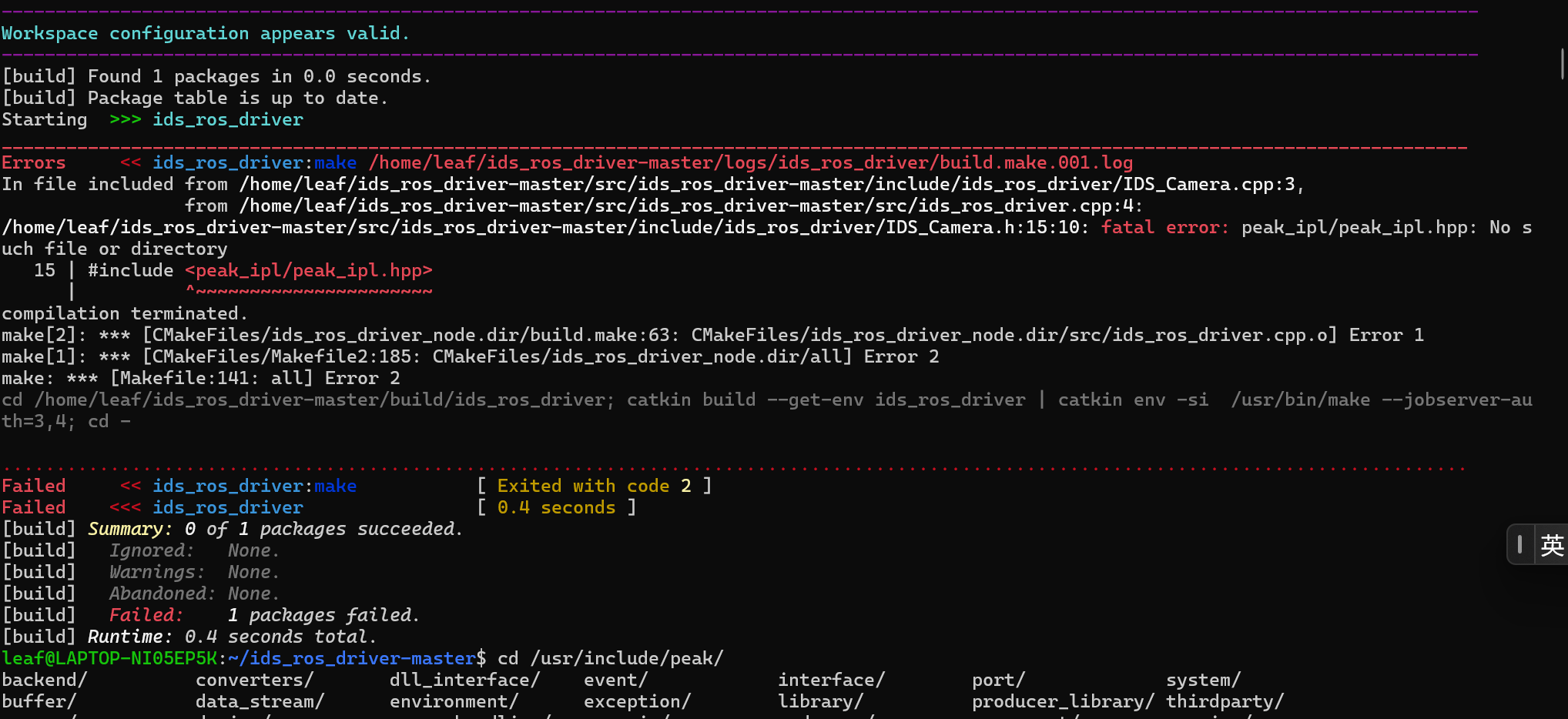1568x719 pixels.
Task: Click the line '[build] Found 1 packages in 0.0 seconds.'
Action: [216, 77]
